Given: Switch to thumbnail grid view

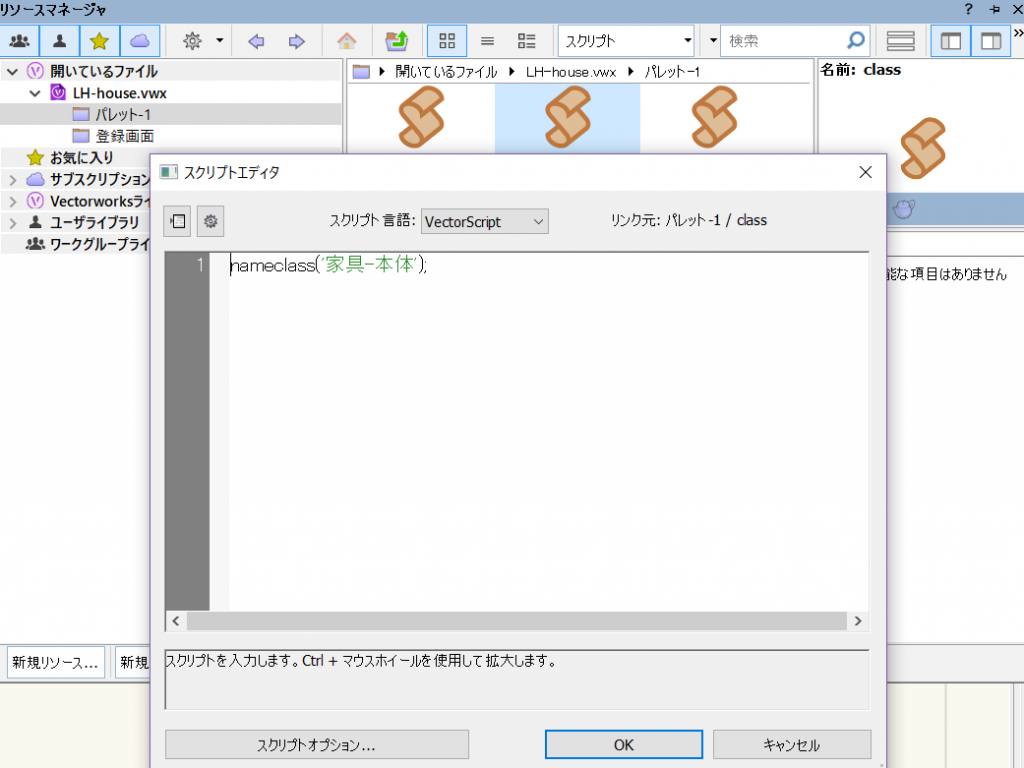Looking at the screenshot, I should (447, 41).
